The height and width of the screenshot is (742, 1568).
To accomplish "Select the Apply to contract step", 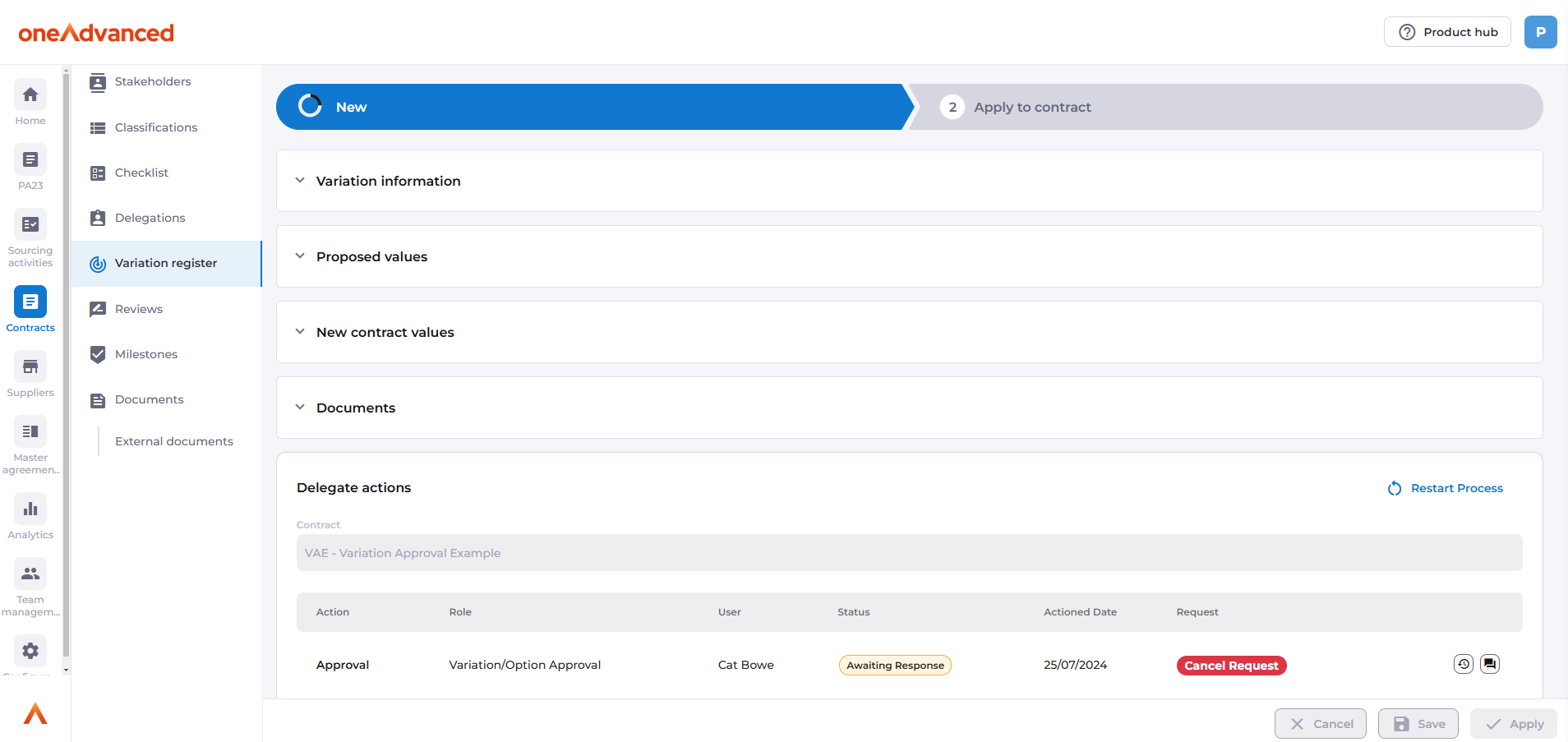I will (x=1032, y=107).
